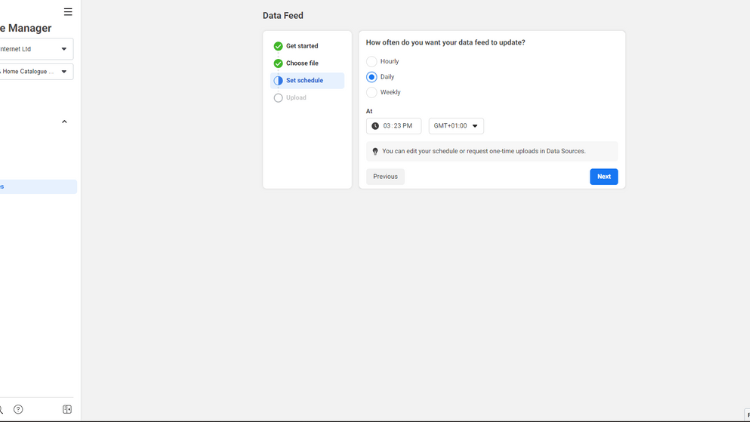
Task: Collapse the sidebar section with chevron up
Action: [64, 122]
